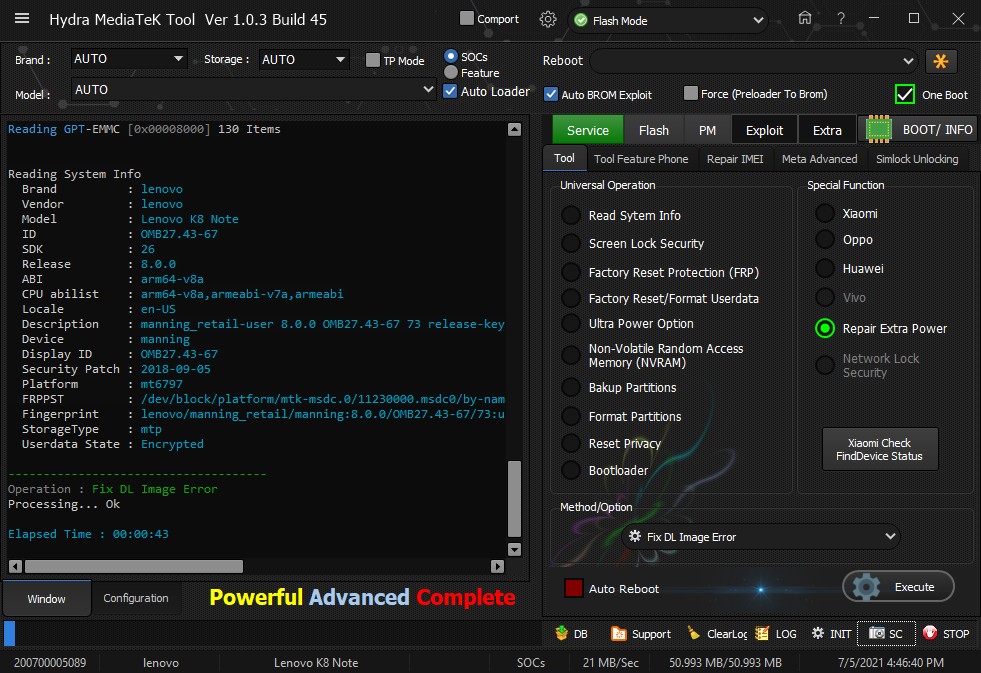
Task: Open the Repair IMEI tab
Action: [x=735, y=159]
